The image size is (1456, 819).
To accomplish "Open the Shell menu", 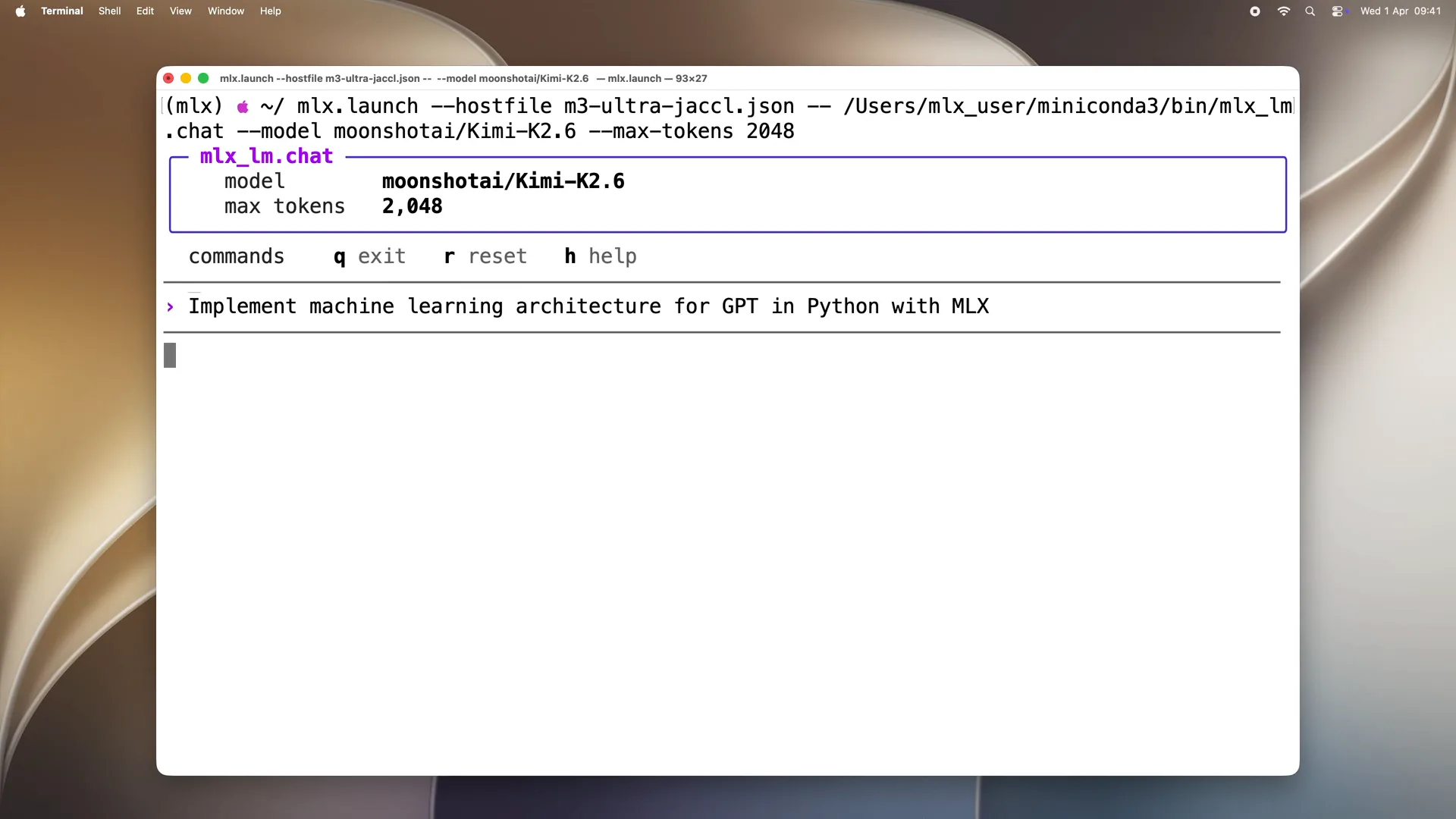I will (109, 11).
